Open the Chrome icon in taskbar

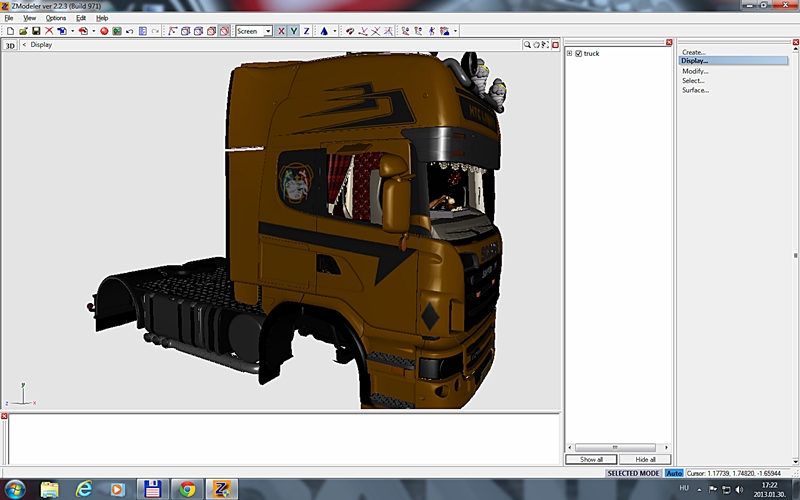186,489
